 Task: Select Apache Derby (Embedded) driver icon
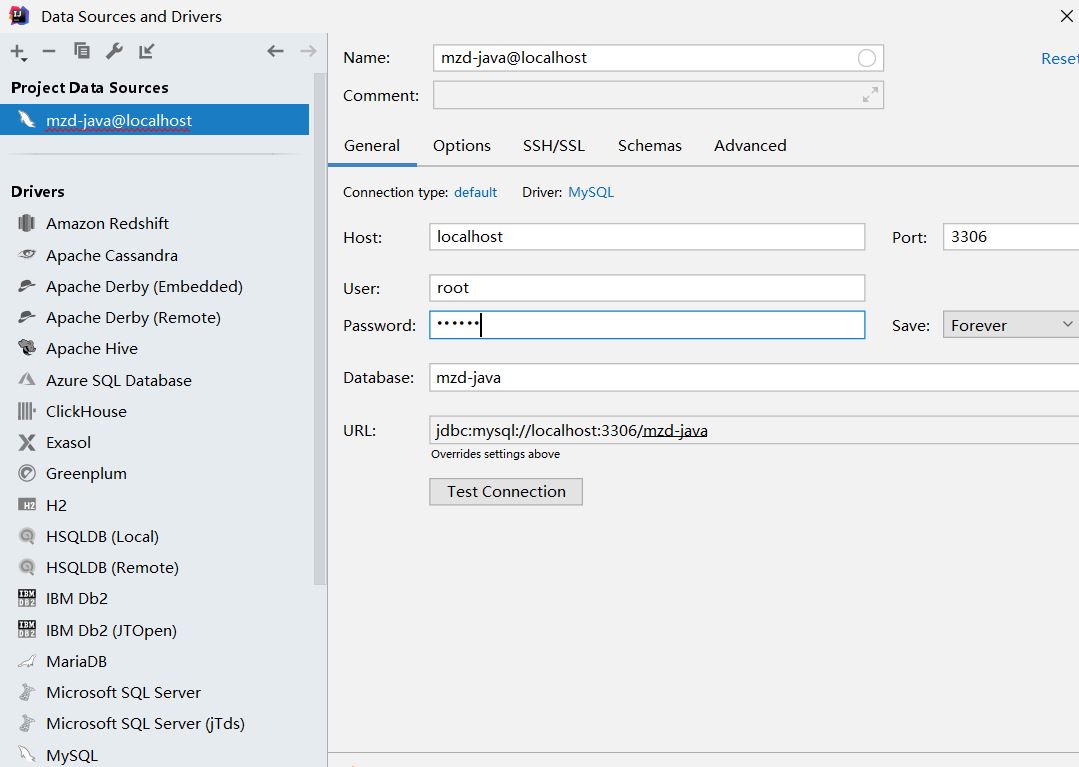point(26,285)
